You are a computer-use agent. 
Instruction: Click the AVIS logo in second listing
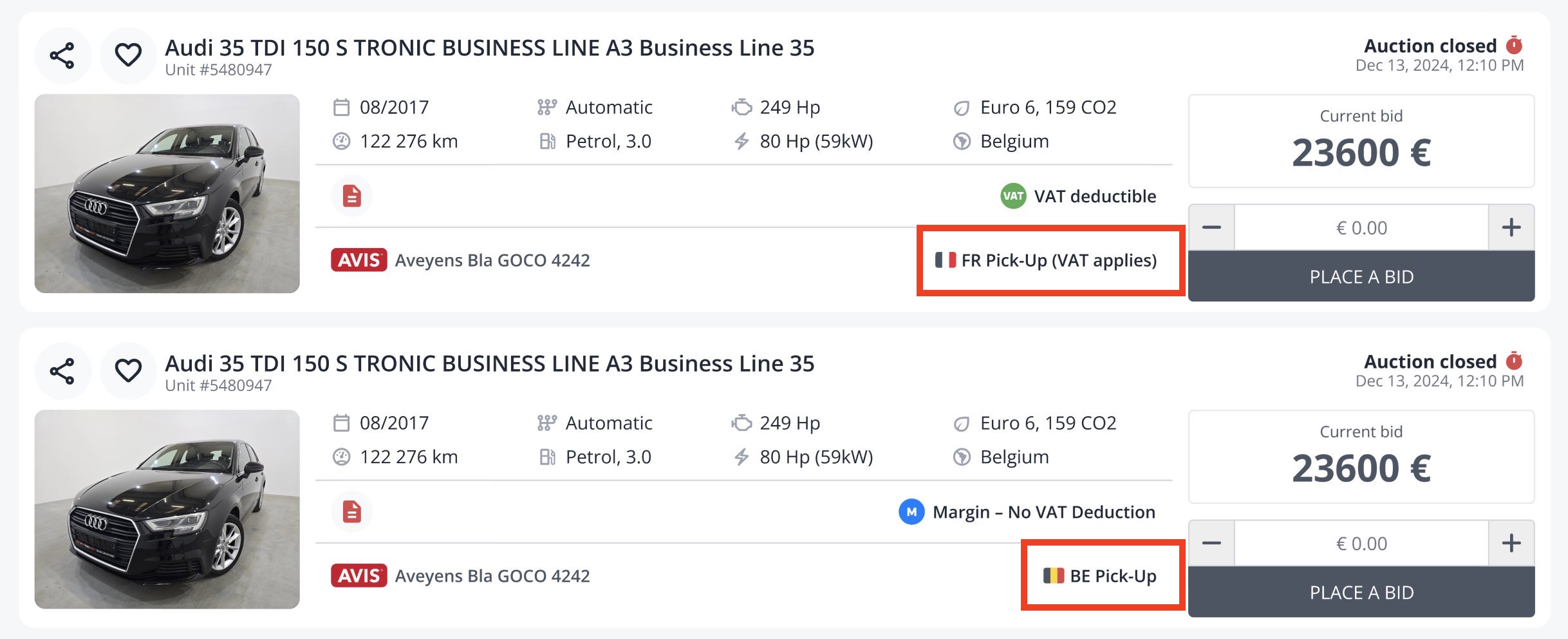[359, 576]
